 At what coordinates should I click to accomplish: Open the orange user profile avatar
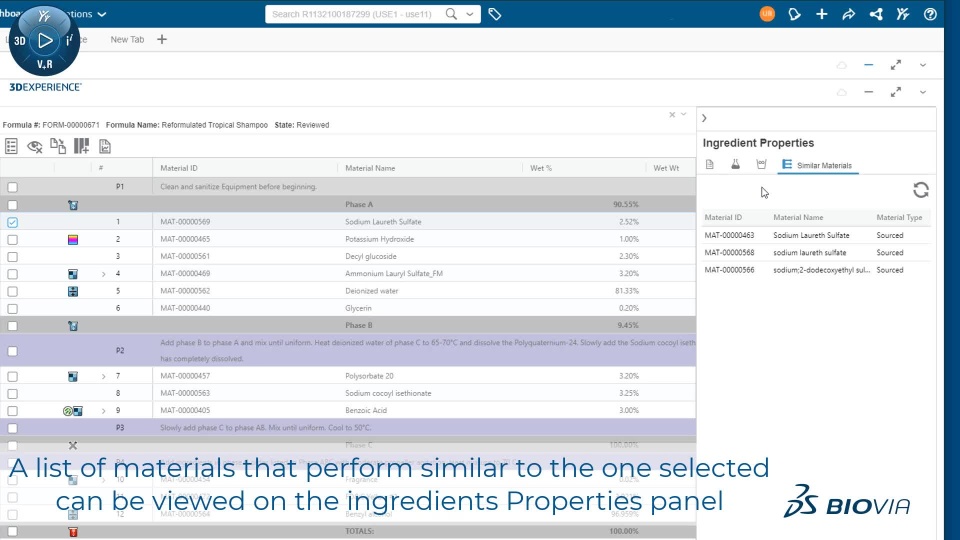767,13
